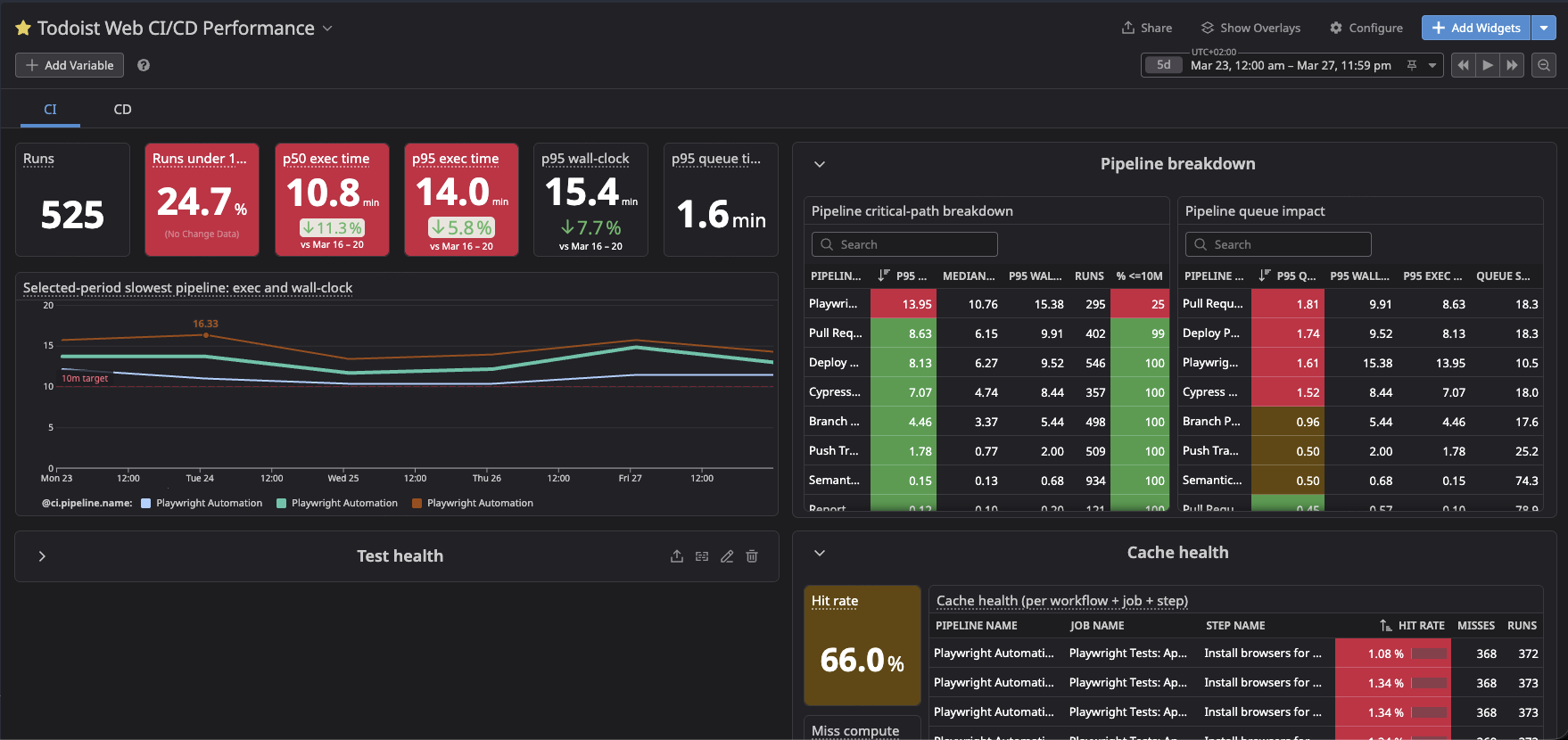Click Pull Req... row in critical-path table
1568x740 pixels.
click(x=986, y=333)
